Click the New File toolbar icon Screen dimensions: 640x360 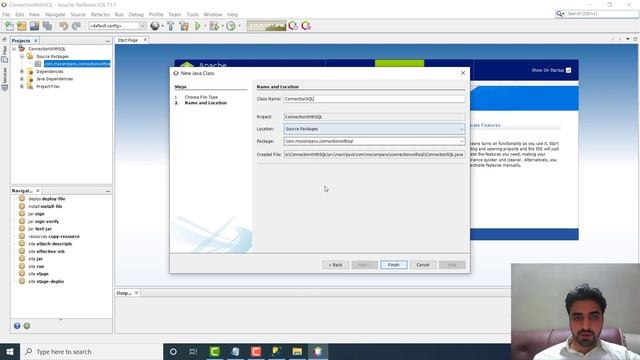[9, 26]
